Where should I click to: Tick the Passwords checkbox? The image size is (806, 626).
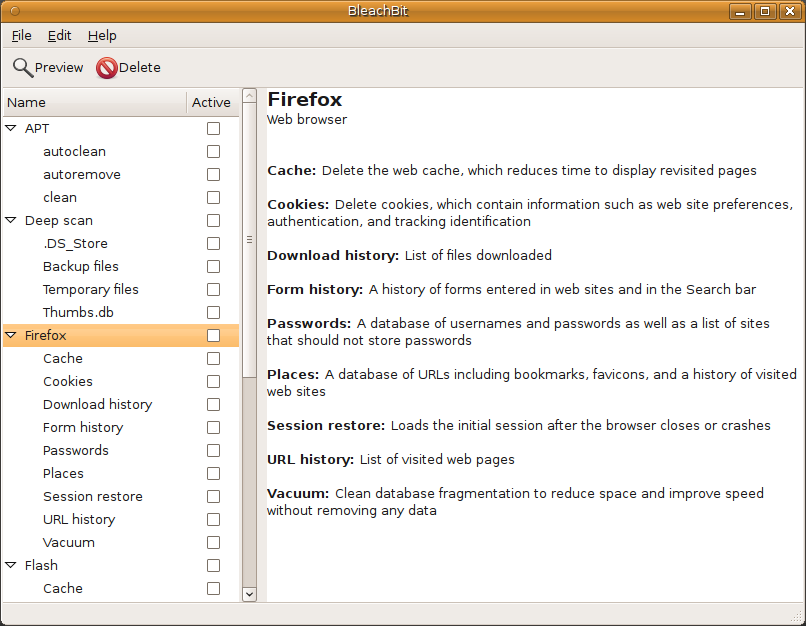[x=213, y=450]
